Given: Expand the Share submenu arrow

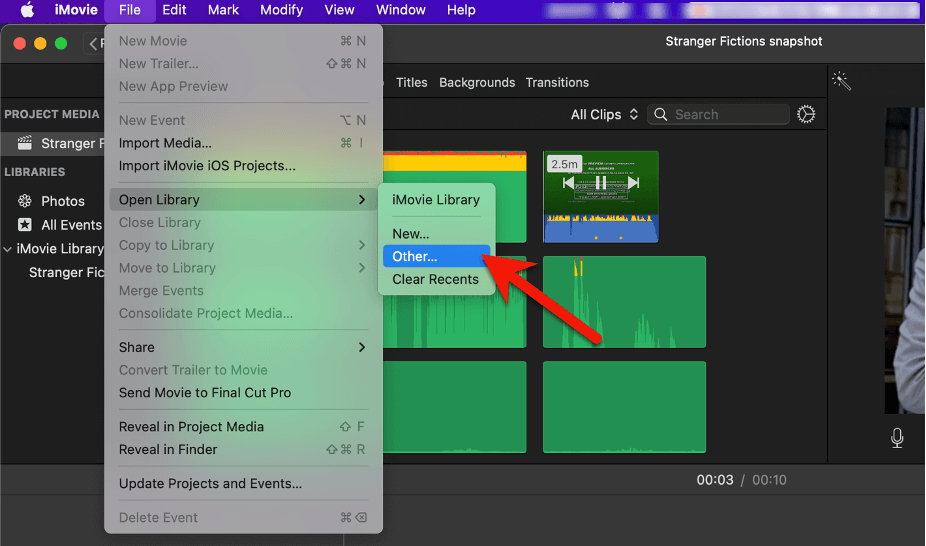Looking at the screenshot, I should tap(362, 347).
